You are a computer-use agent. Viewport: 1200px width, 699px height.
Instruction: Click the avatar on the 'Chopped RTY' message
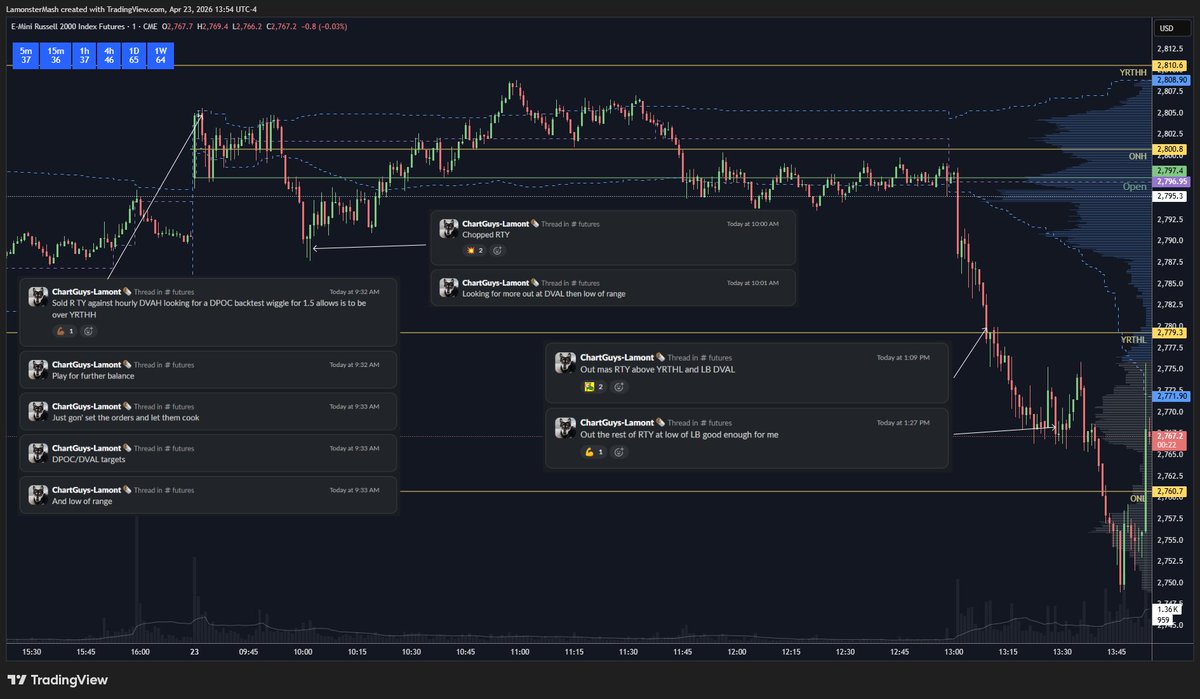tap(449, 229)
